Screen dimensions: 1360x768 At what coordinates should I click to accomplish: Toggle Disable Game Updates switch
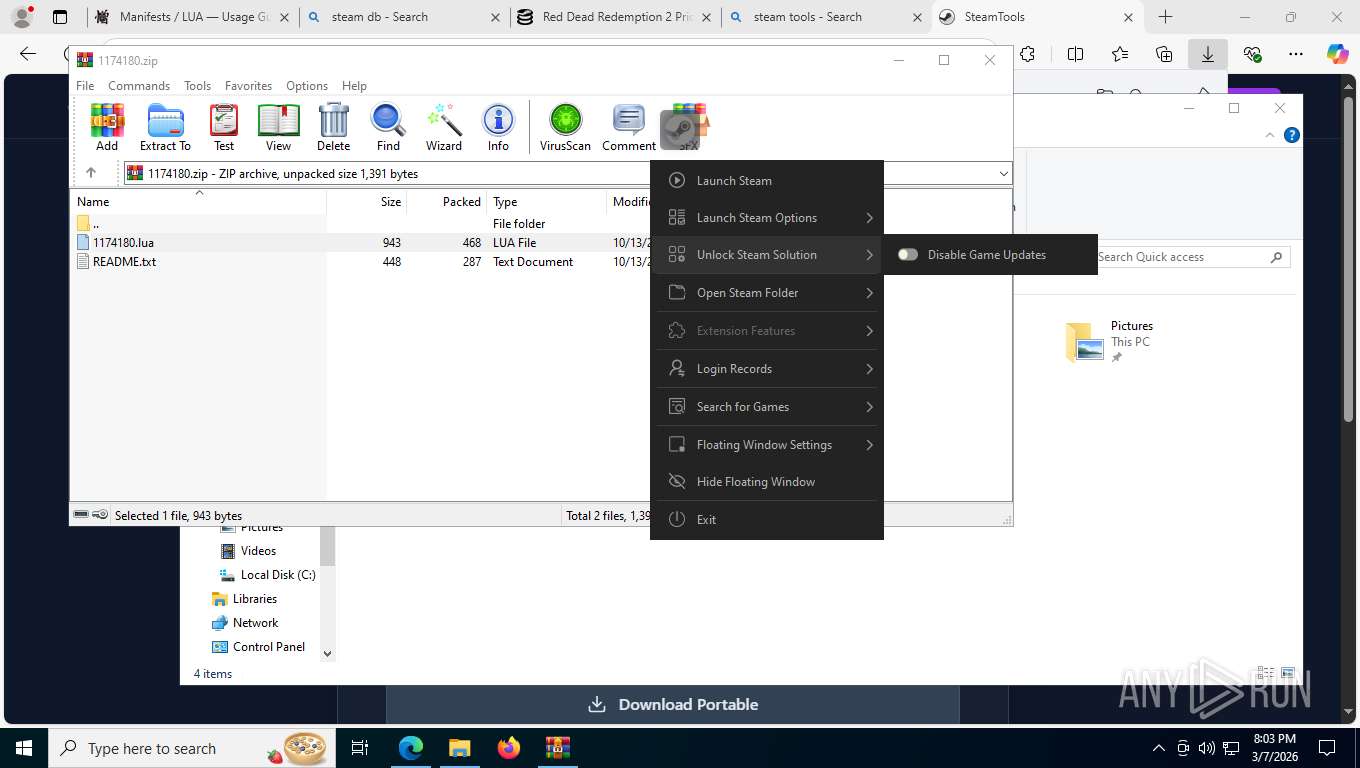tap(908, 254)
